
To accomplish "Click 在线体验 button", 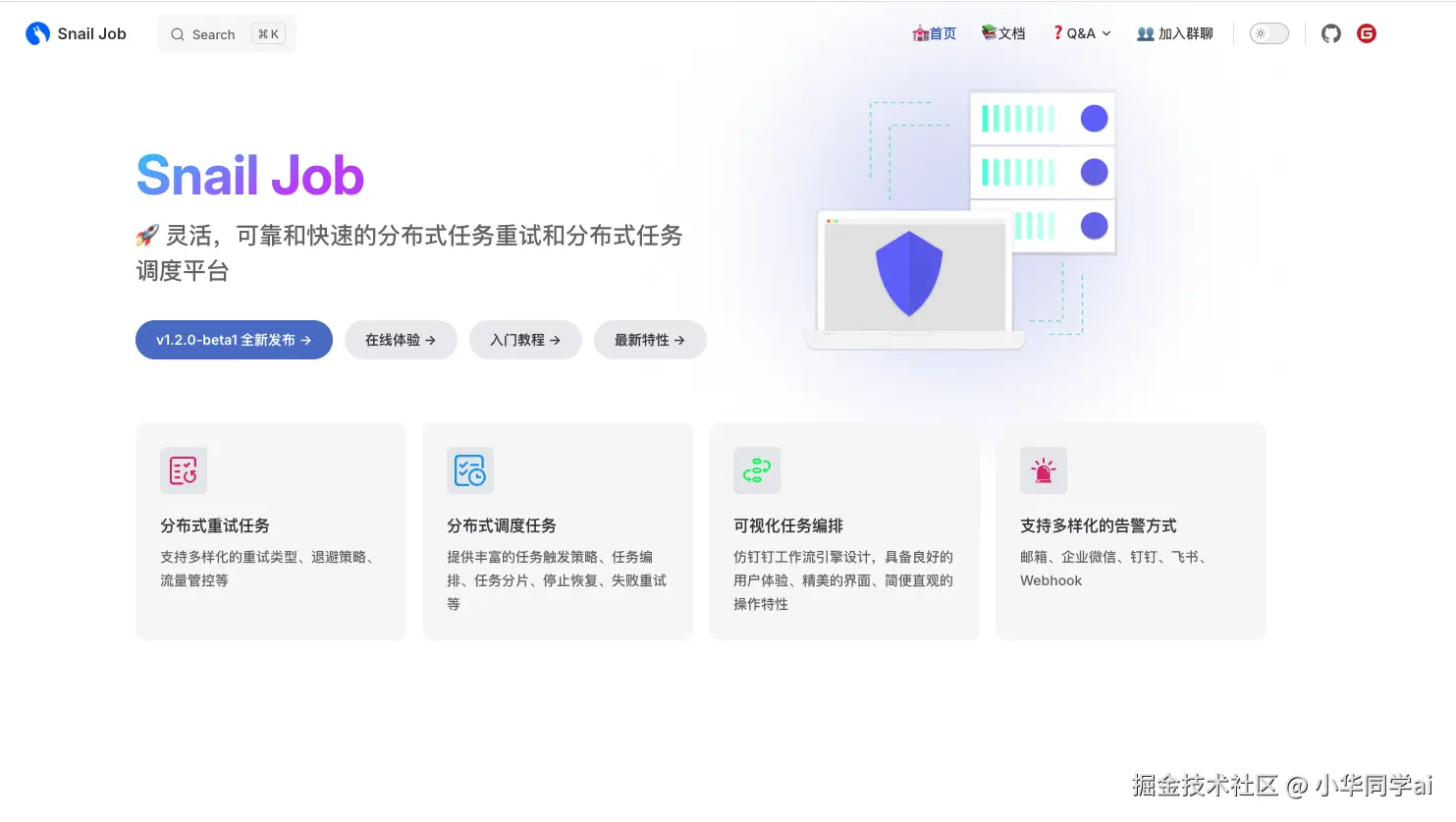I will [401, 340].
